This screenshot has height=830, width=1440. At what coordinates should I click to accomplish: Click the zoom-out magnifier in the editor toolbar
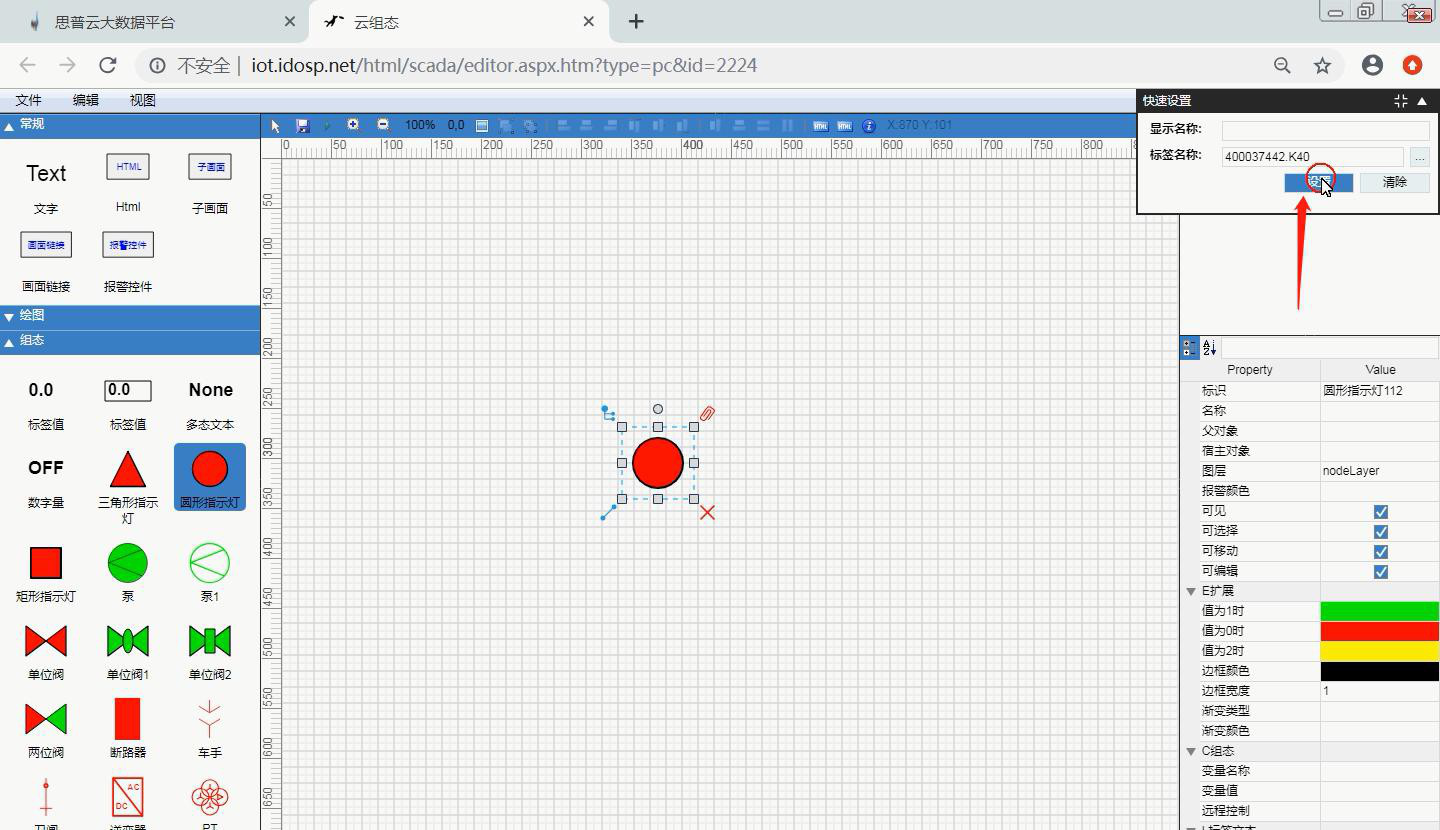[383, 125]
